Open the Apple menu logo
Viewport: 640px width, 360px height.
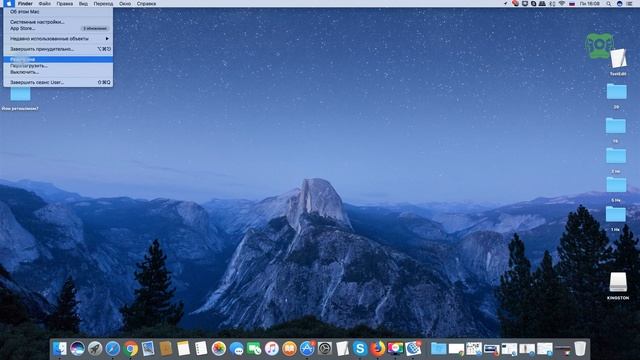point(9,4)
